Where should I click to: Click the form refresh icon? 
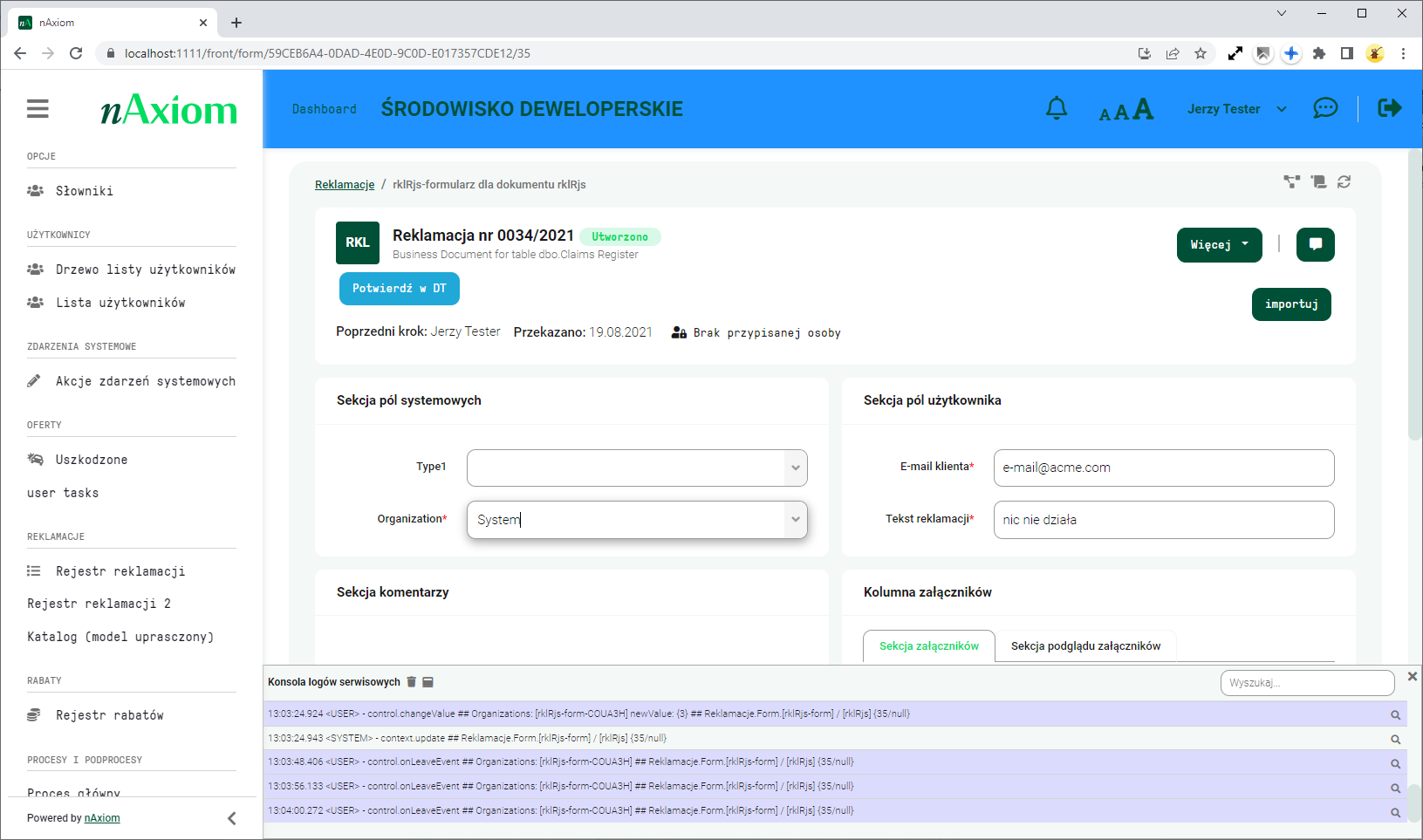pos(1344,181)
